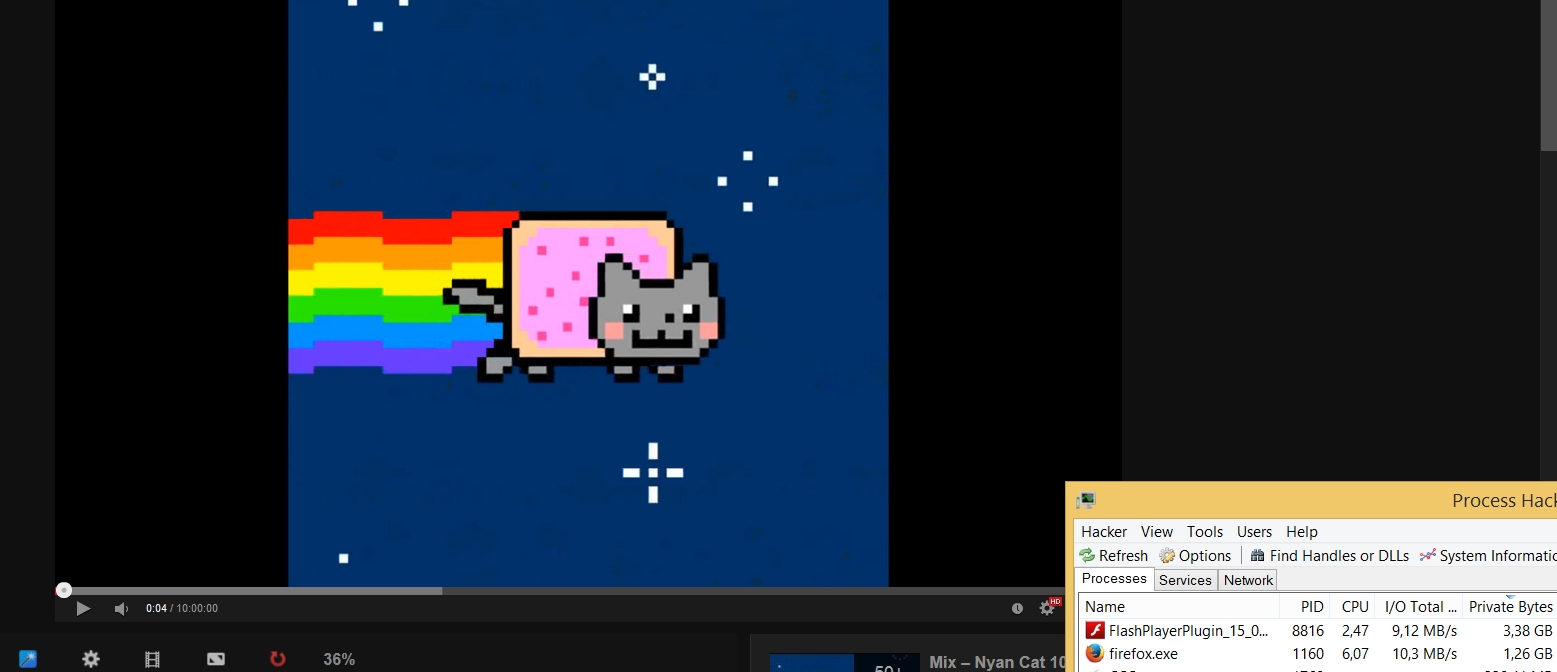1557x672 pixels.
Task: Click the 6,07 CPU value
Action: point(1355,653)
